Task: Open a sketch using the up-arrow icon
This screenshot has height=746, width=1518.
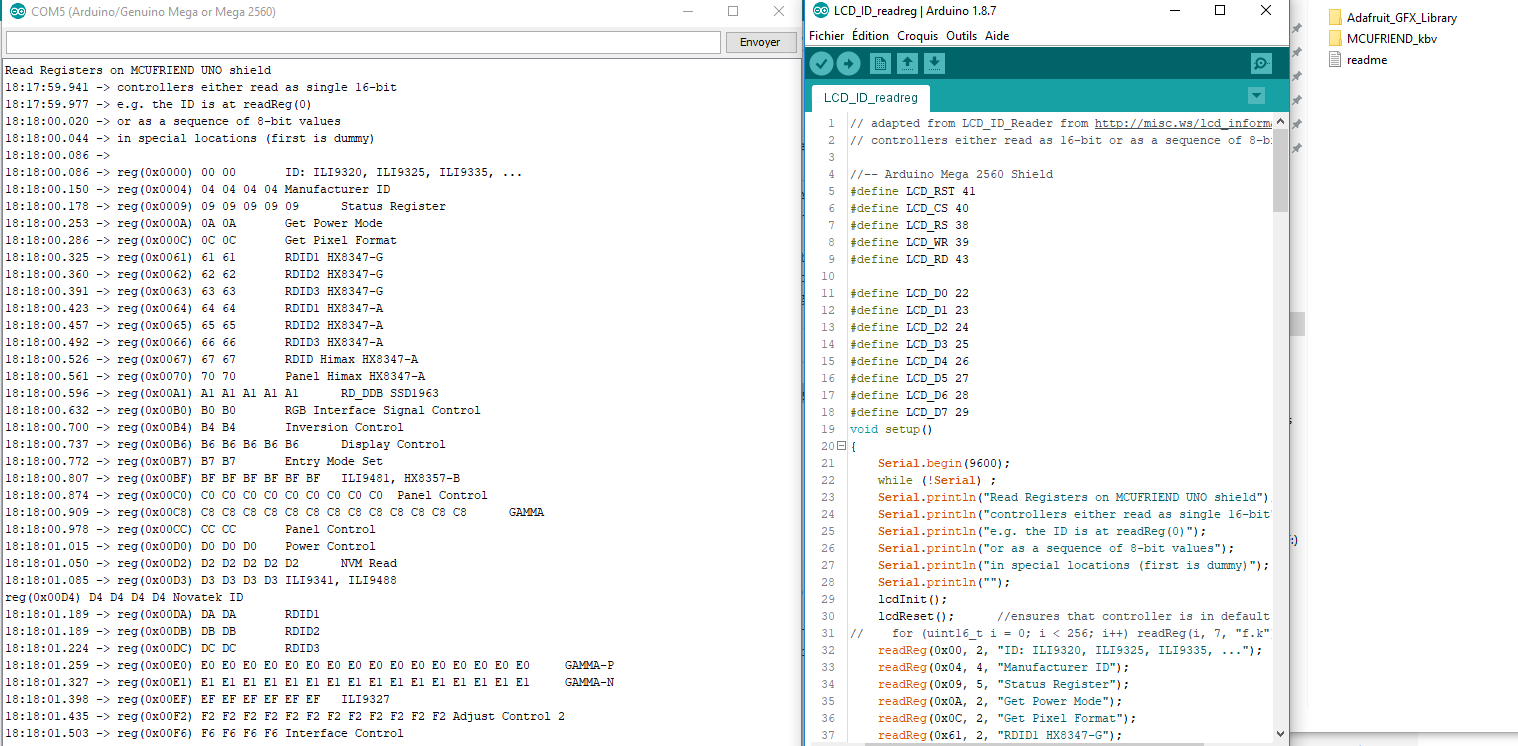Action: [907, 64]
